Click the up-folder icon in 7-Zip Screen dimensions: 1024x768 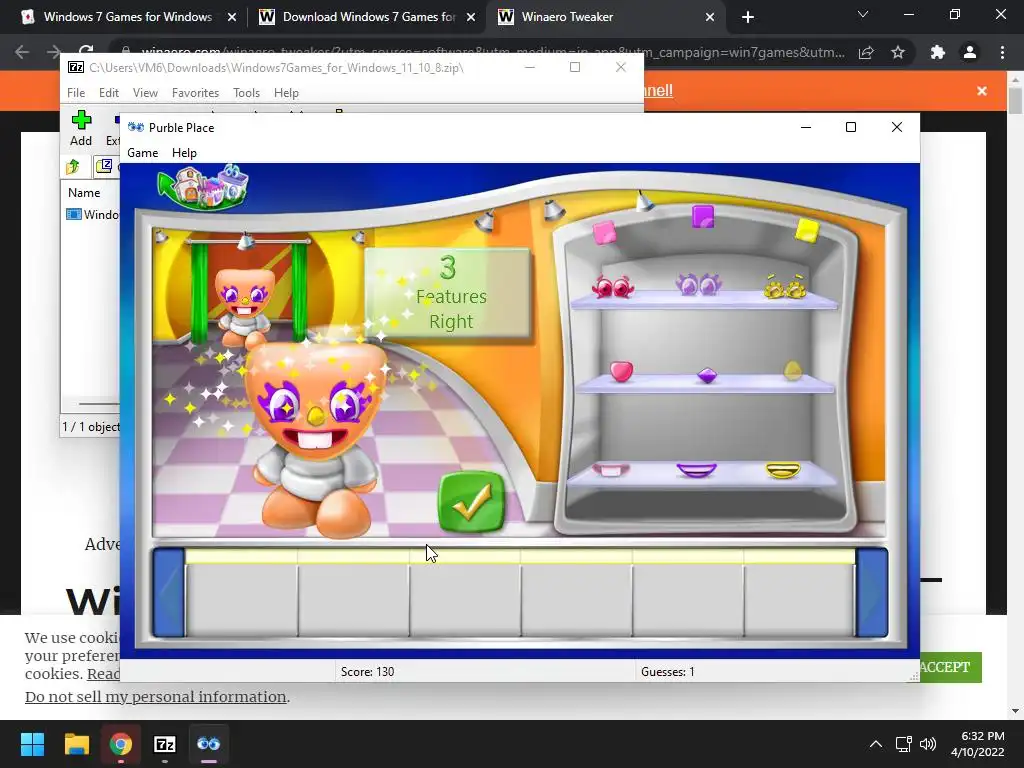click(x=73, y=167)
